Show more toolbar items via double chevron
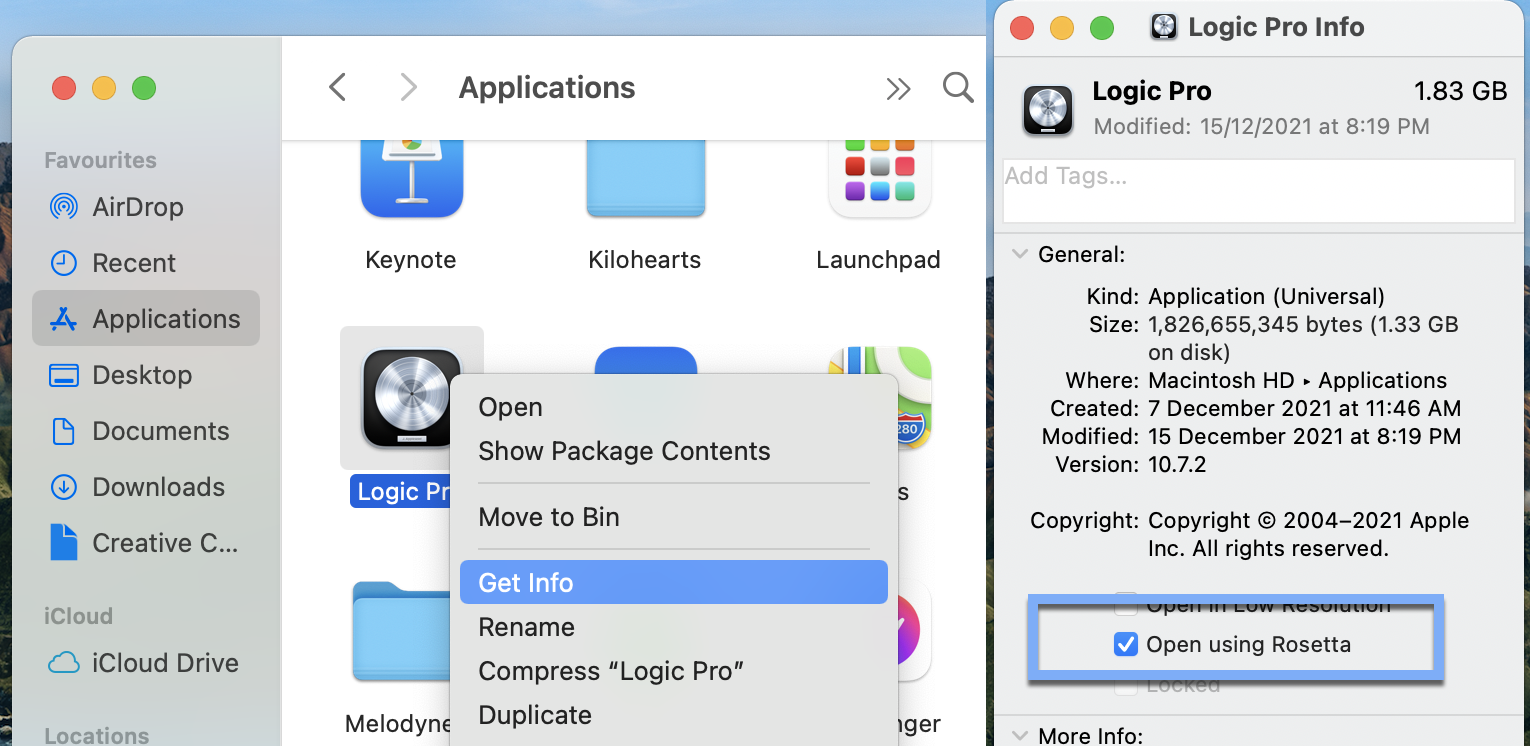This screenshot has height=746, width=1530. [x=898, y=89]
